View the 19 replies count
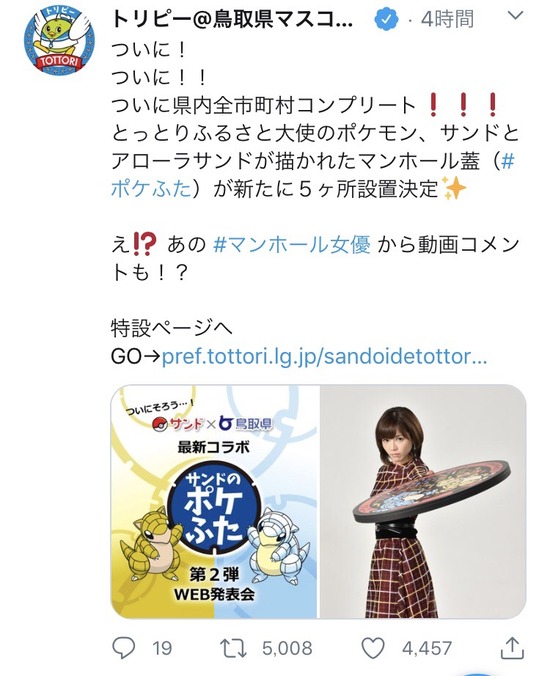Screen dimensions: 550x676 [x=162, y=648]
